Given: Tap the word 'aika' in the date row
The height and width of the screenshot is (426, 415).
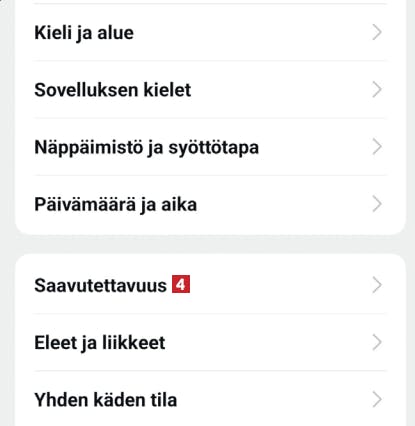Looking at the screenshot, I should coord(179,204).
